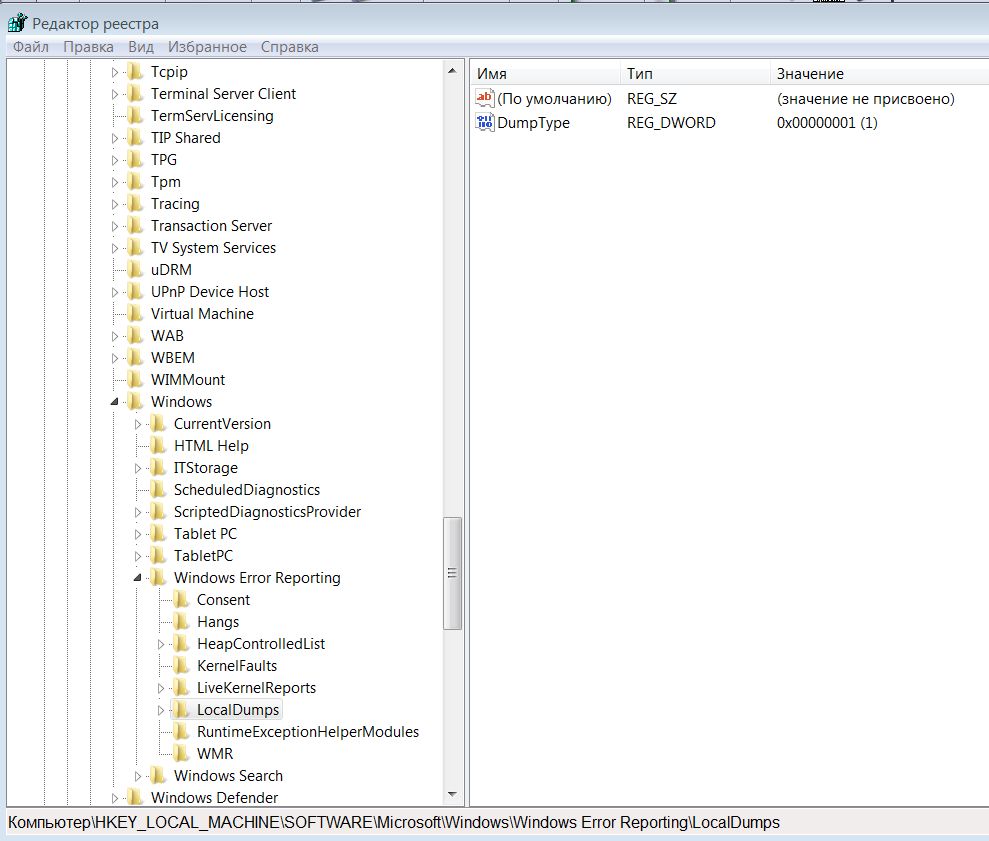Expand the LocalDumps key
The height and width of the screenshot is (841, 989).
point(161,710)
